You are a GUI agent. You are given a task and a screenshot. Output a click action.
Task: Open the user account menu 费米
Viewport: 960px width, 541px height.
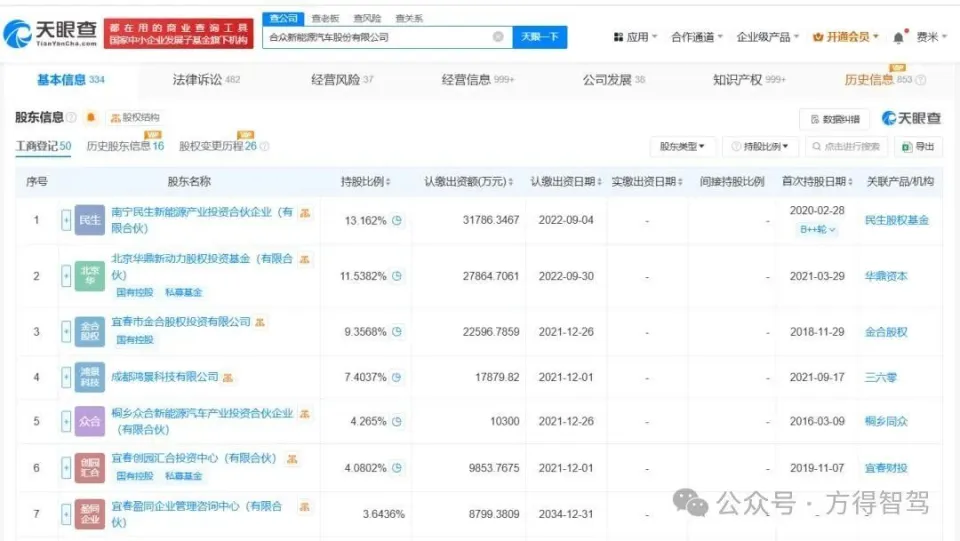point(931,37)
